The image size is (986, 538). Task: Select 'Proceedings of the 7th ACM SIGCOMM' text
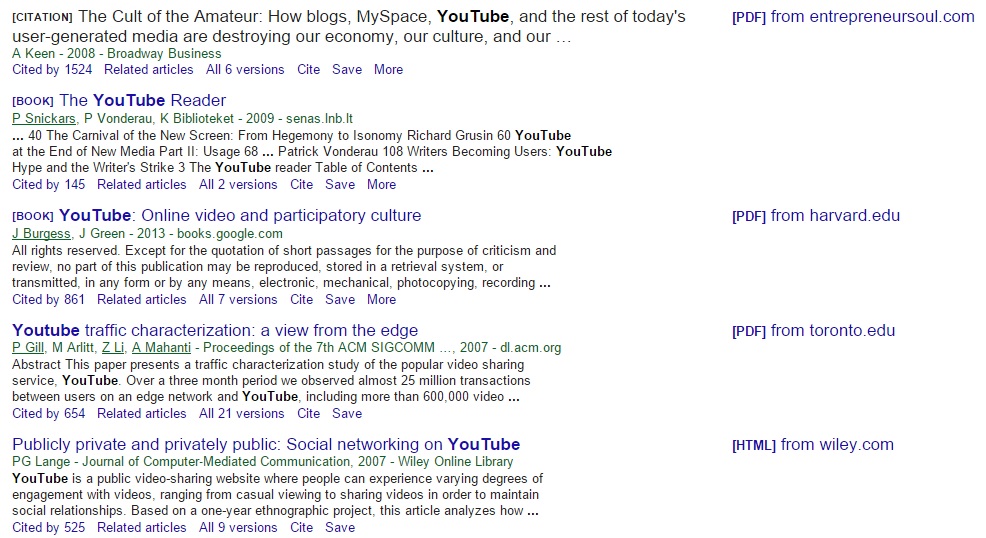point(319,348)
